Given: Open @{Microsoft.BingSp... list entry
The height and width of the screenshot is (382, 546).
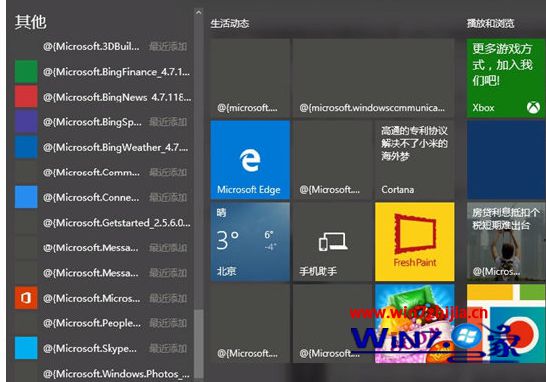Looking at the screenshot, I should [x=103, y=122].
